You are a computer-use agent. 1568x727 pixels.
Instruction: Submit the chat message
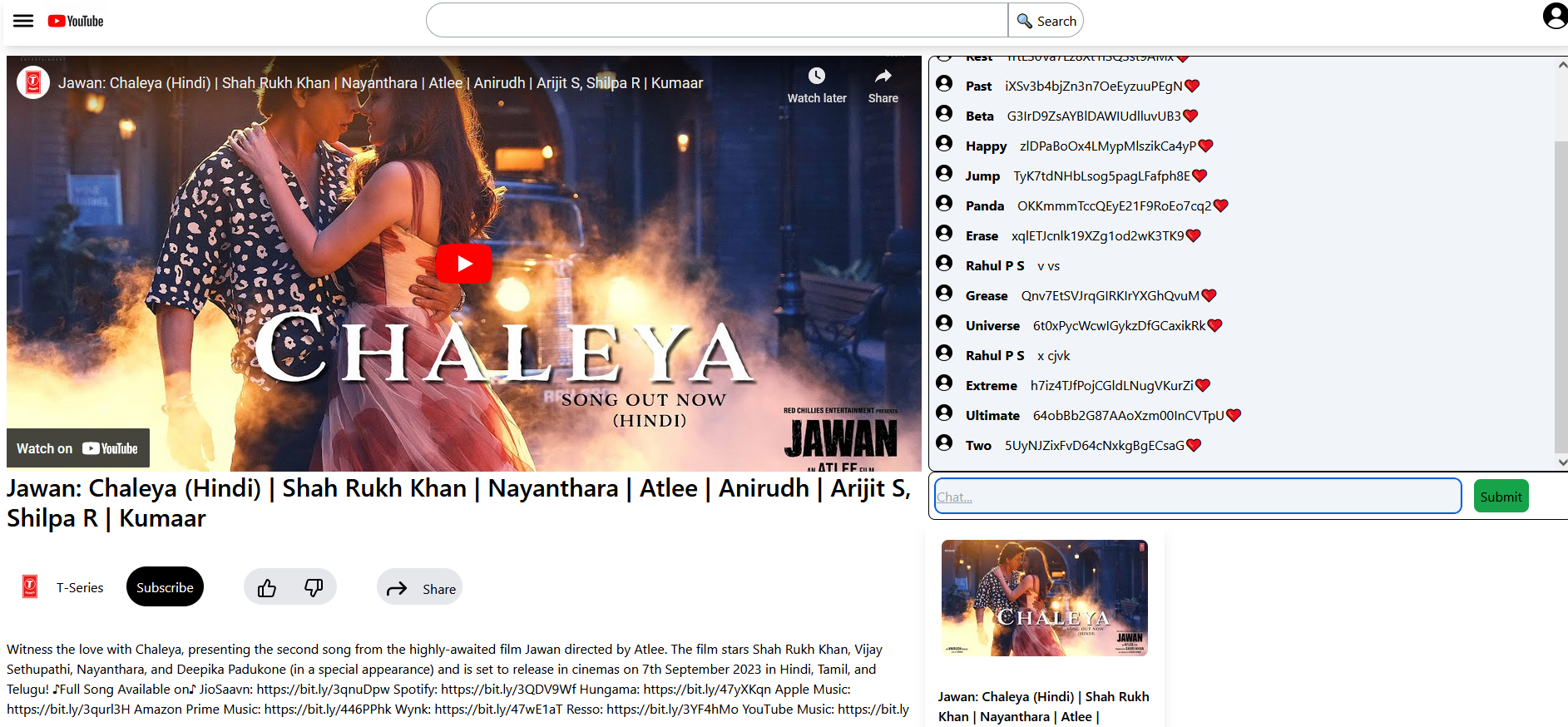tap(1501, 497)
